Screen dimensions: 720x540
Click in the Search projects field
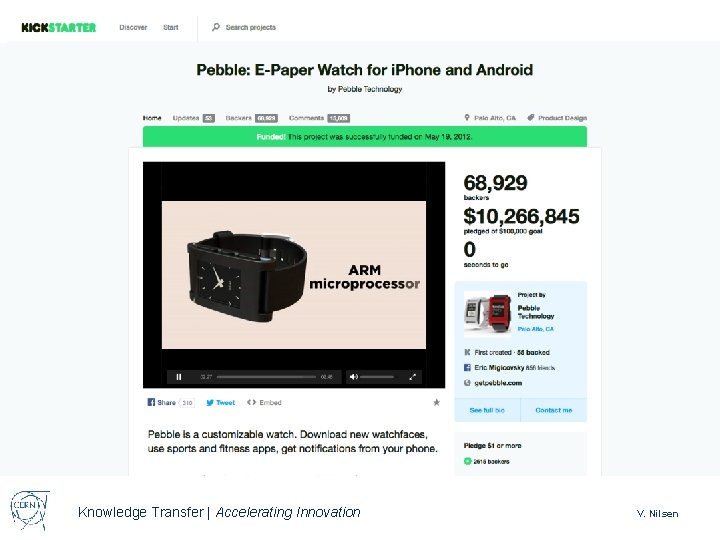tap(251, 28)
